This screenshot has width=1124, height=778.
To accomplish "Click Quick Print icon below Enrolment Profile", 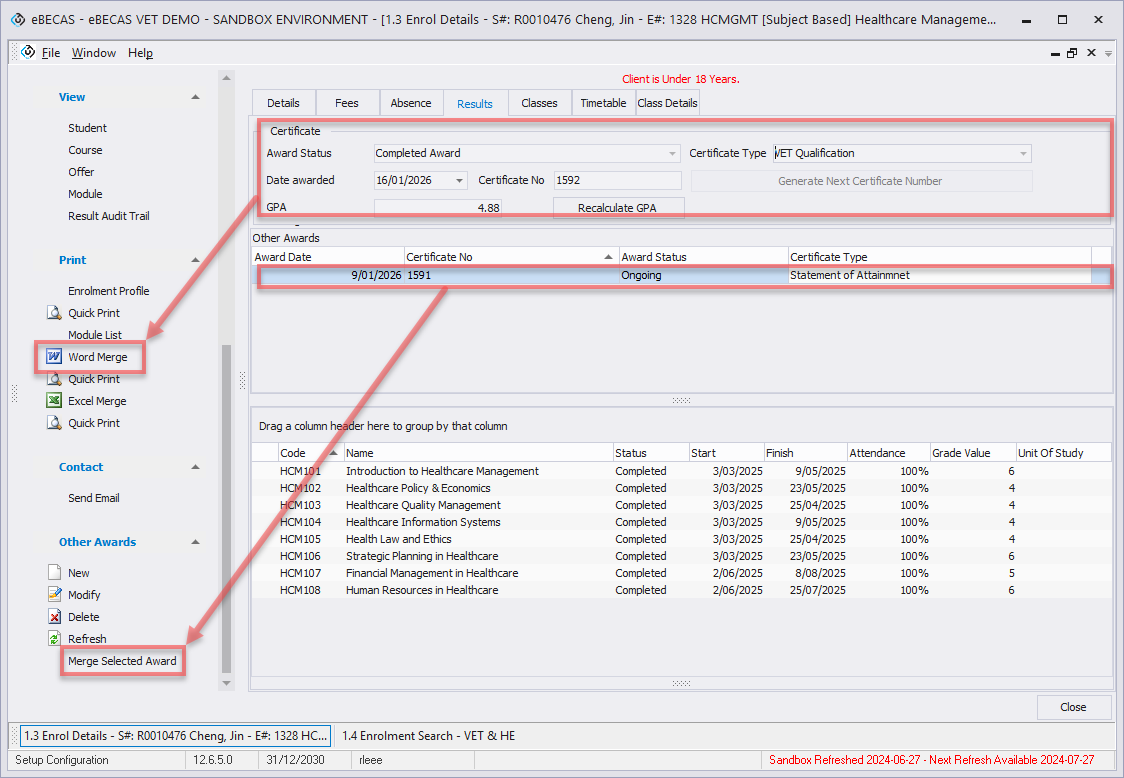I will coord(55,313).
